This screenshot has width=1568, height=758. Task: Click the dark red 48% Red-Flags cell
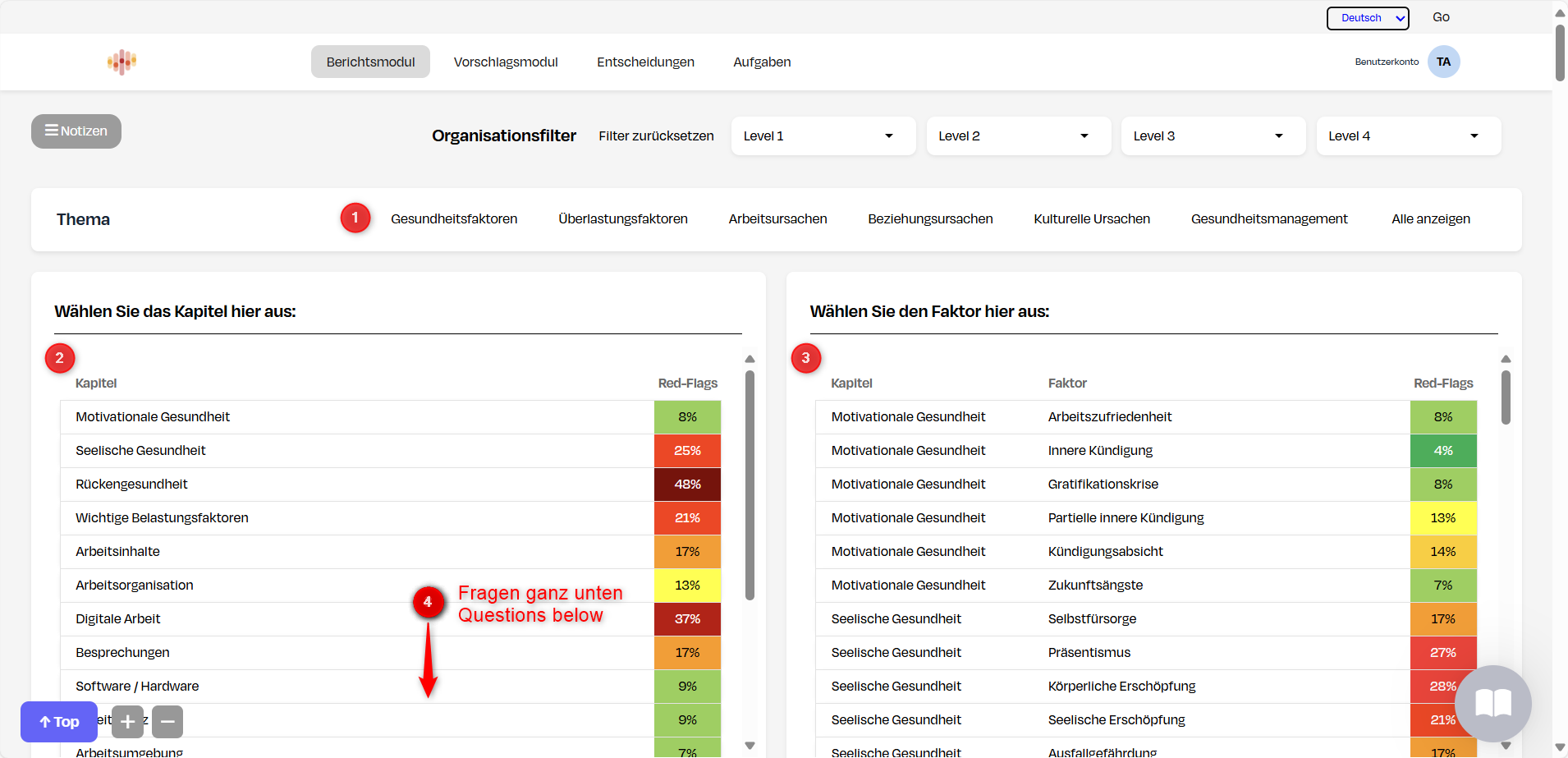tap(687, 484)
